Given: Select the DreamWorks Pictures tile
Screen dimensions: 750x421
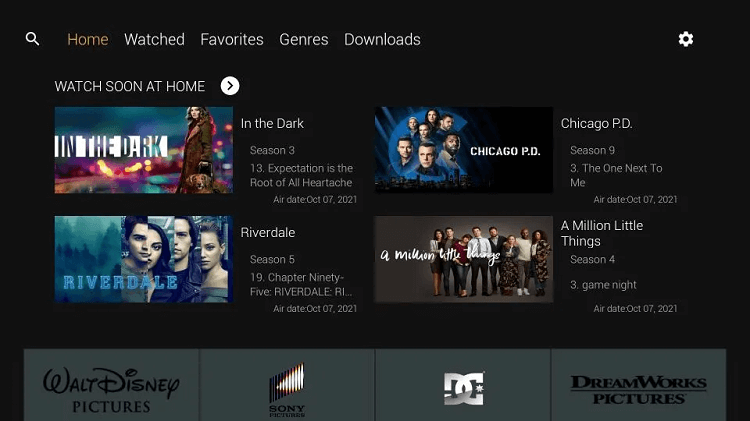Looking at the screenshot, I should (x=639, y=385).
